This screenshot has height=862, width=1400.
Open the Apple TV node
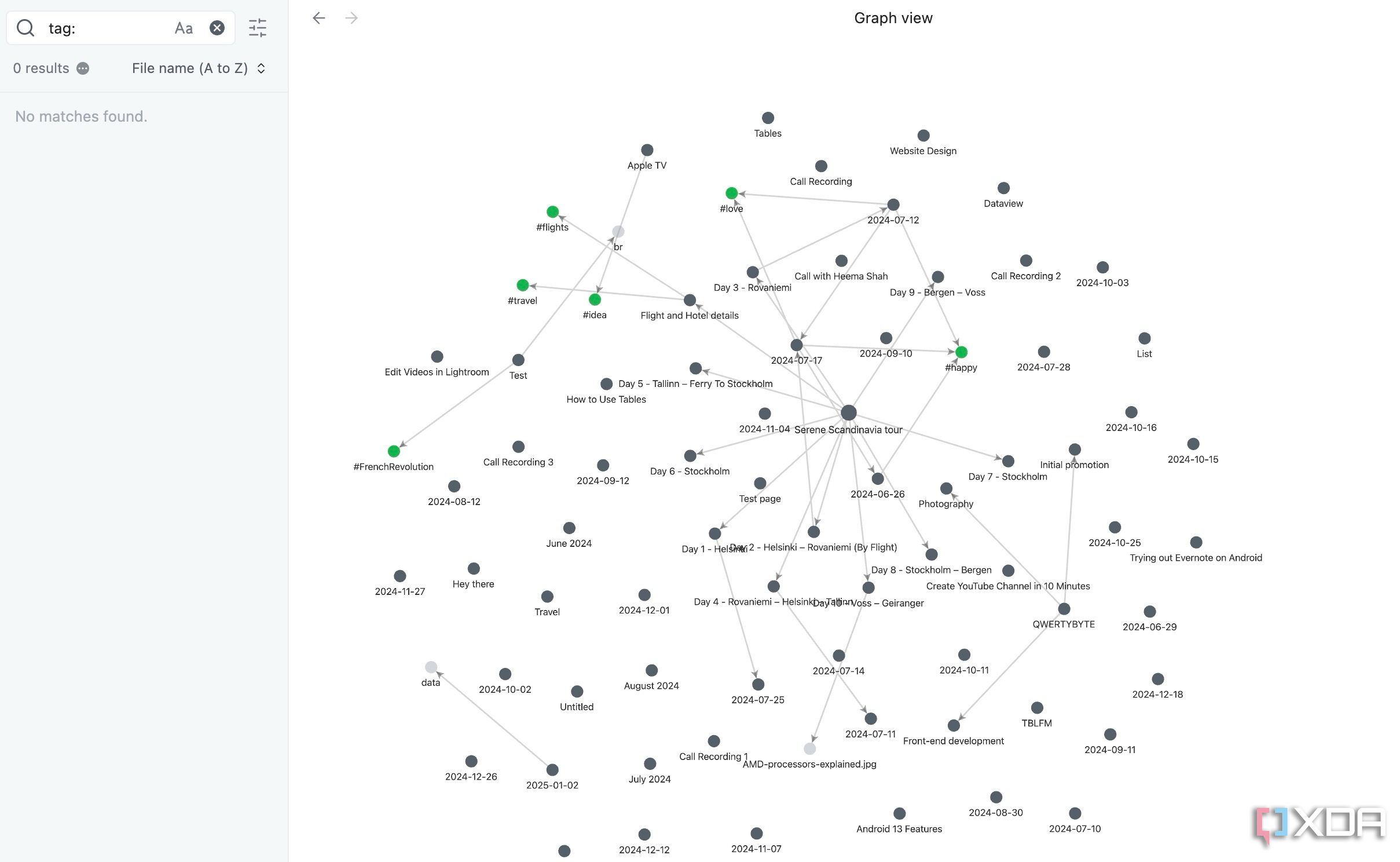tap(647, 150)
